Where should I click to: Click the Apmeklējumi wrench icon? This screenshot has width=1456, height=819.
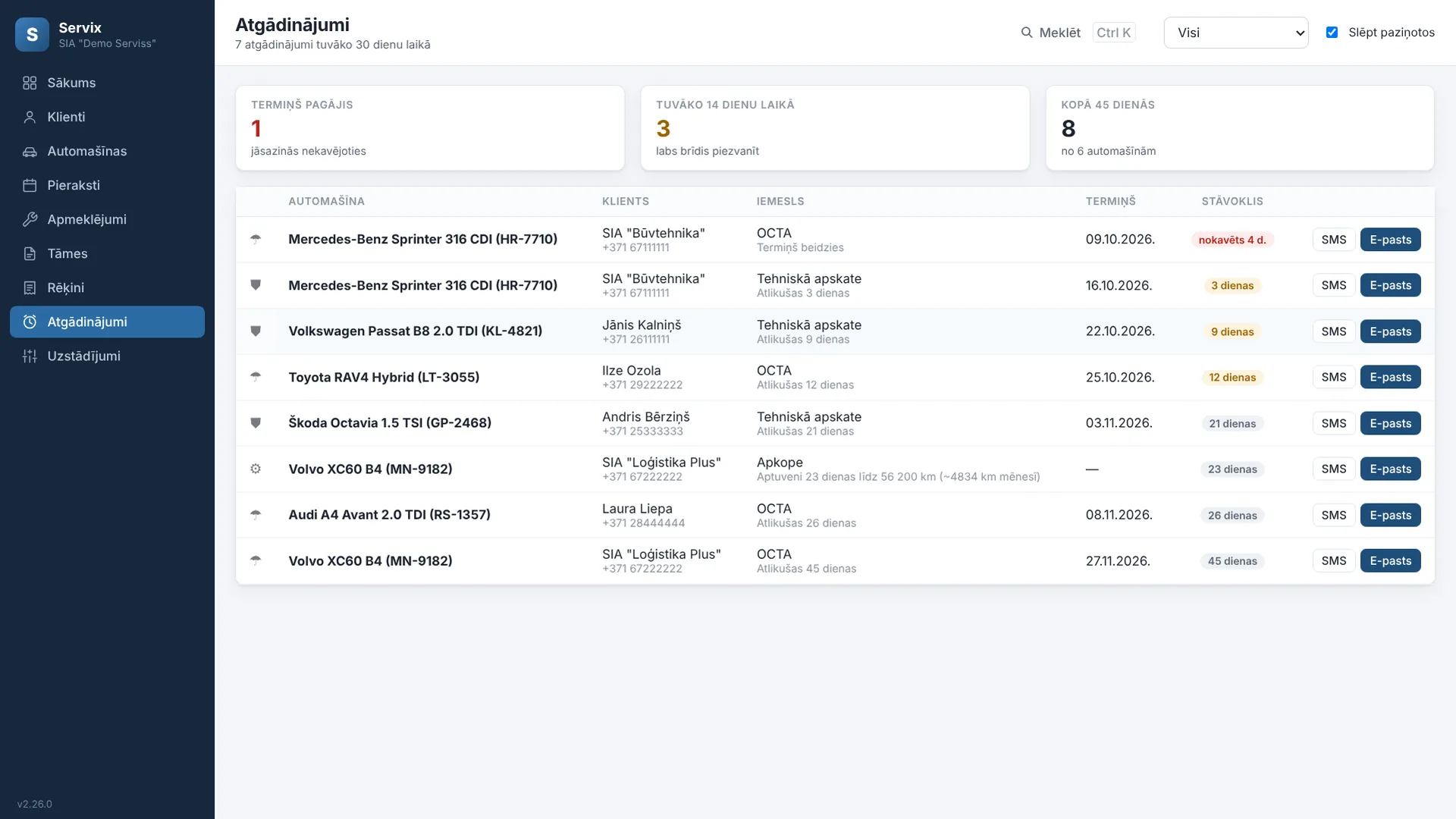point(30,219)
